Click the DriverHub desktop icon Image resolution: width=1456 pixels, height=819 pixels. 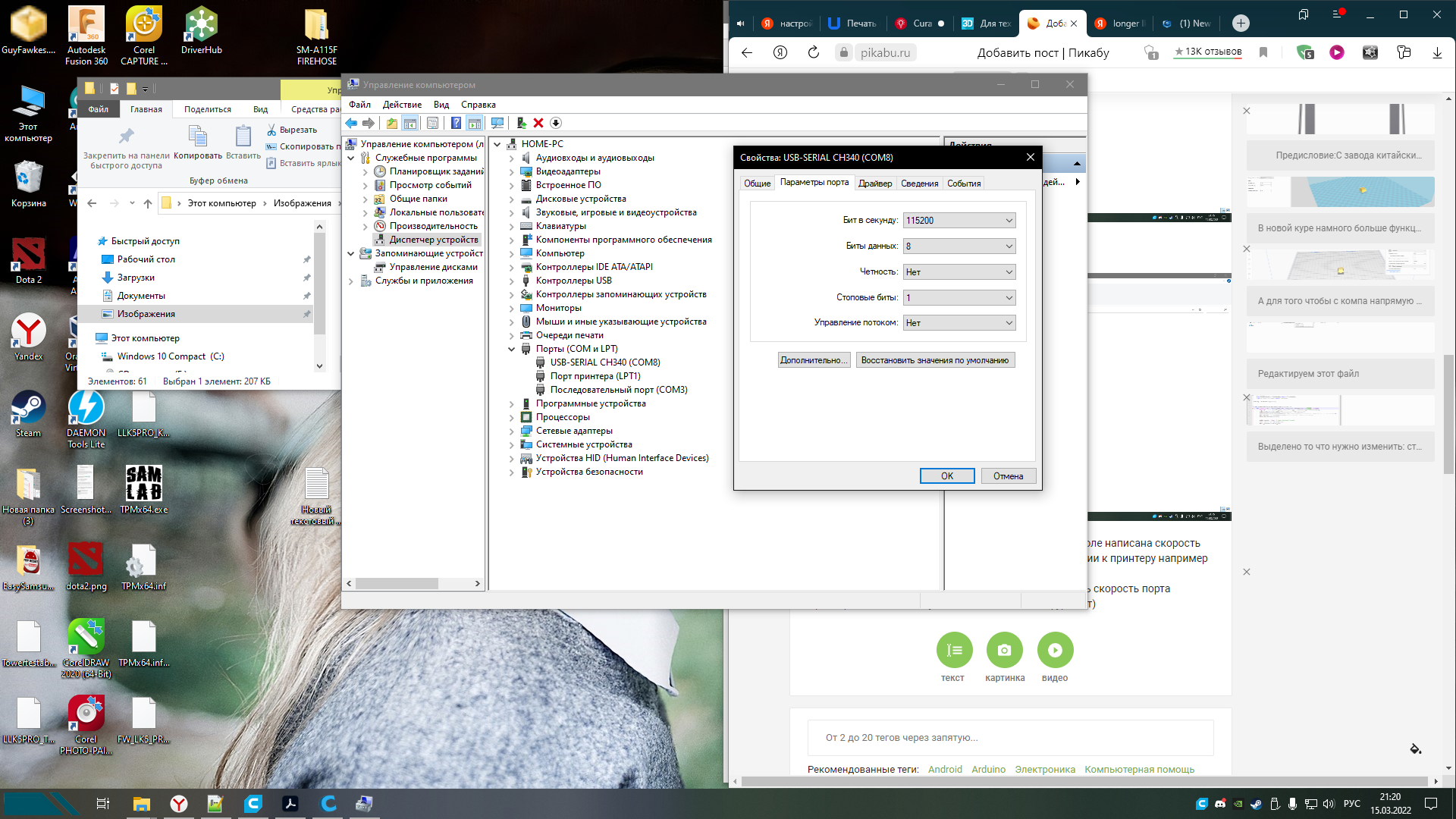coord(202,30)
